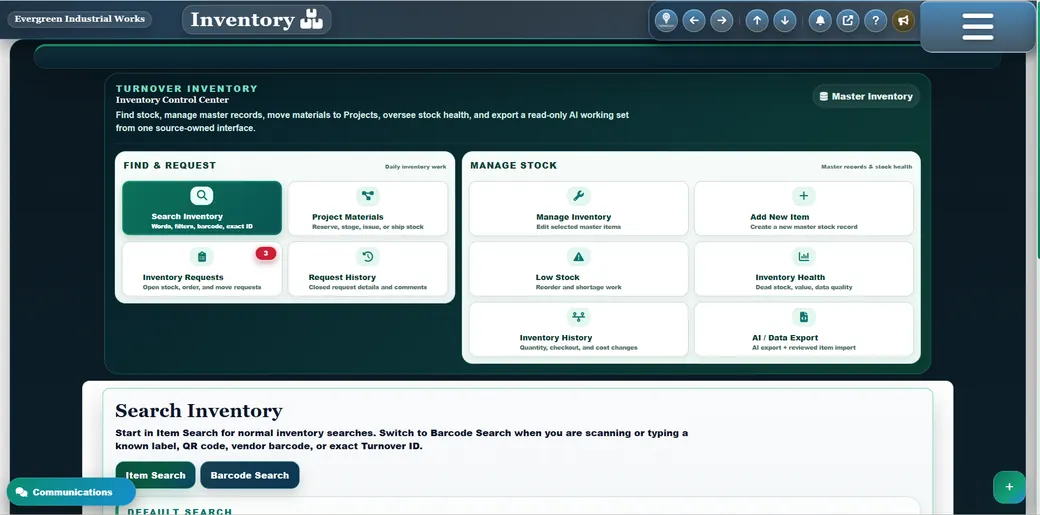
Task: Click the open-in-new-window icon
Action: (848, 20)
